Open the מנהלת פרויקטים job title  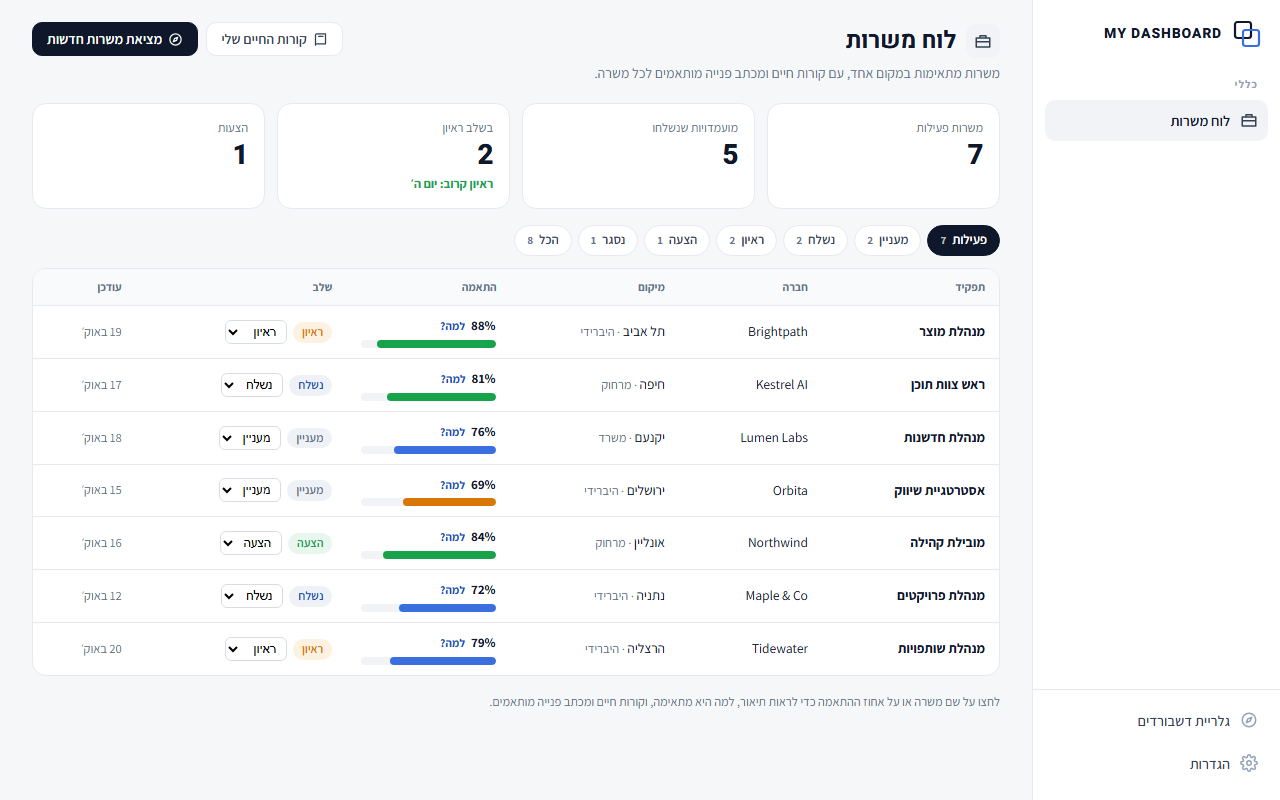pos(941,596)
